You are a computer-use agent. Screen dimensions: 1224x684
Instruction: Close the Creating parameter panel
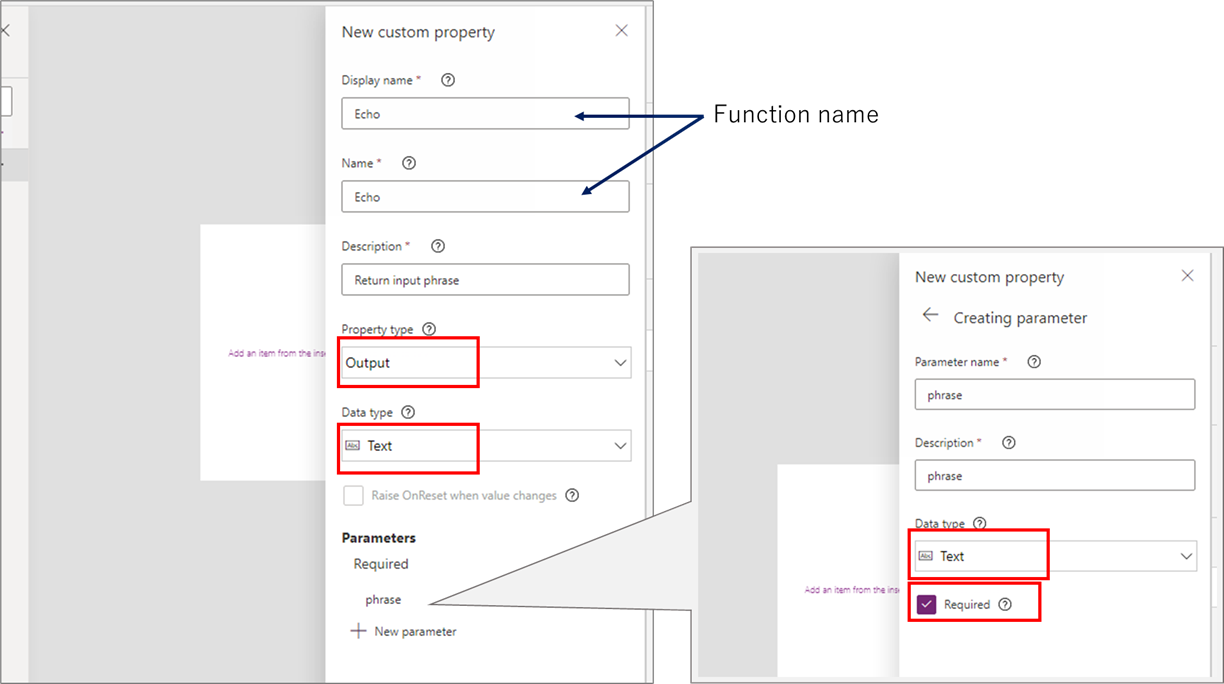(x=1187, y=276)
